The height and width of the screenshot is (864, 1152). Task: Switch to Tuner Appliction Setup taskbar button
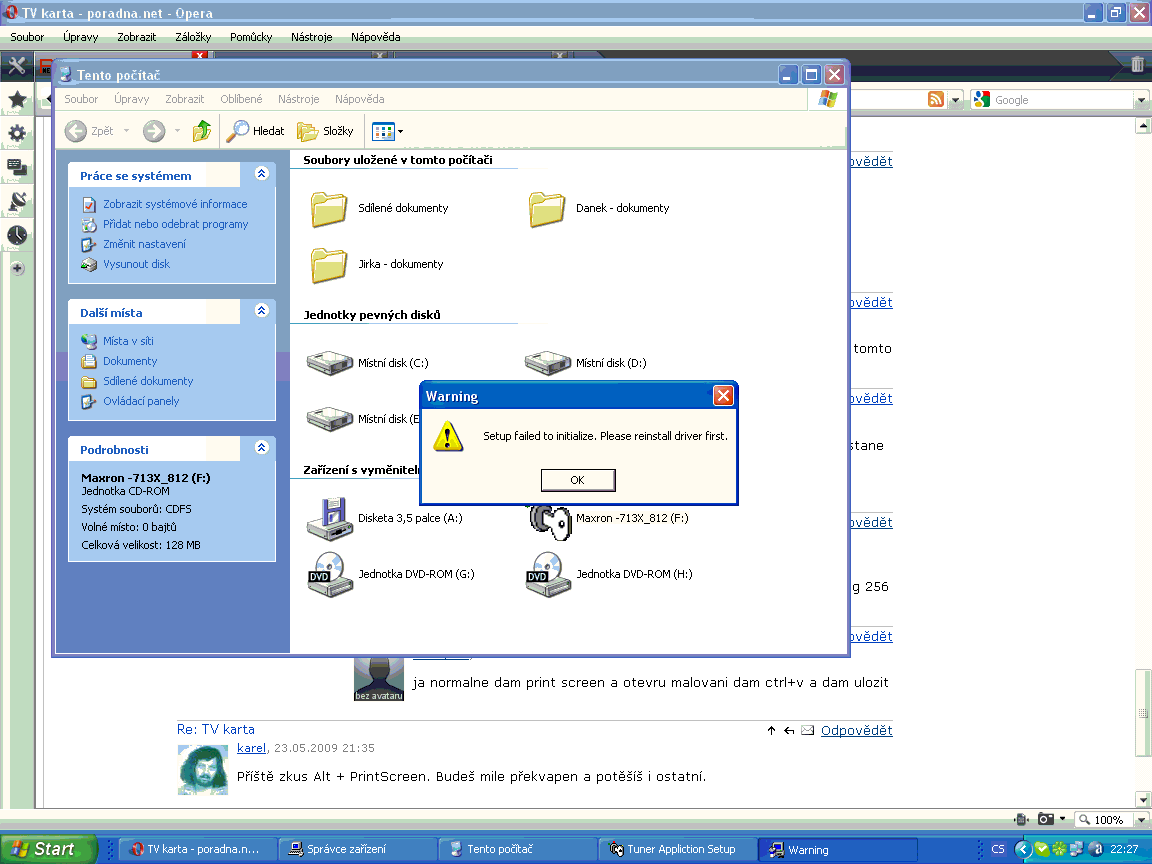677,849
